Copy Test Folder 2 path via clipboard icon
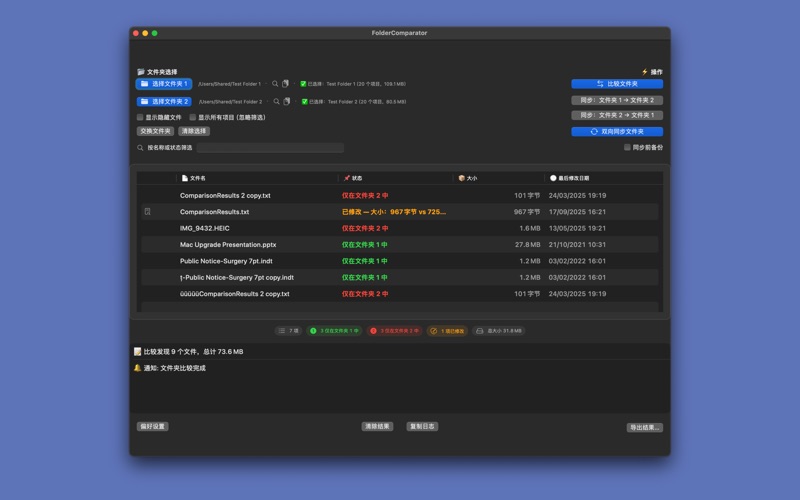Image resolution: width=800 pixels, height=500 pixels. point(287,102)
